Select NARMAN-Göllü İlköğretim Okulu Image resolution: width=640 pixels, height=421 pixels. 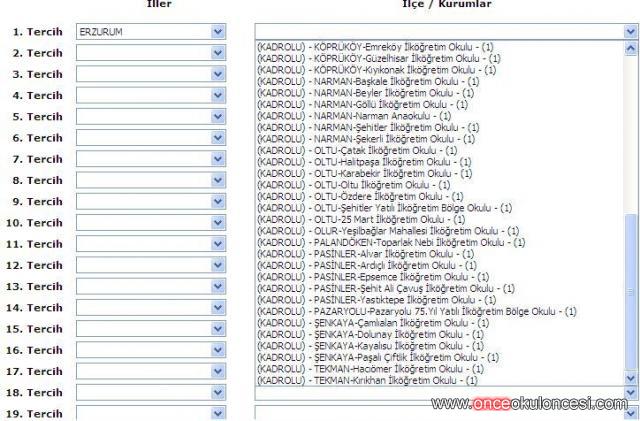(x=440, y=105)
